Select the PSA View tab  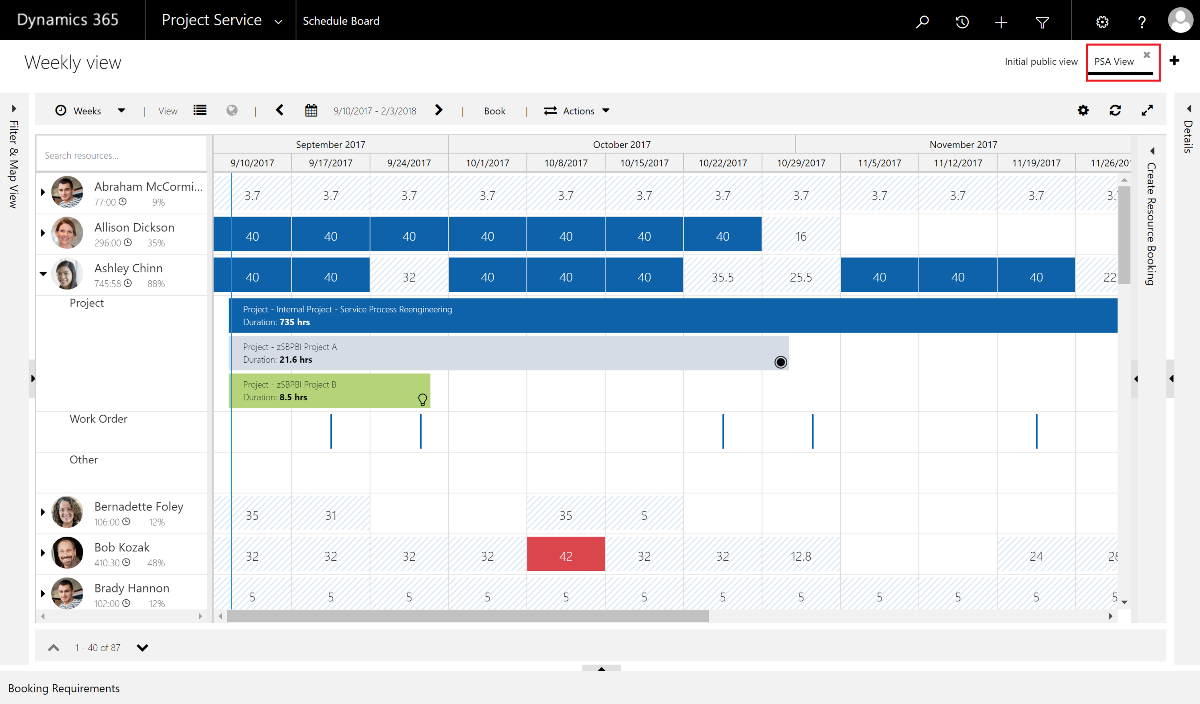coord(1114,62)
